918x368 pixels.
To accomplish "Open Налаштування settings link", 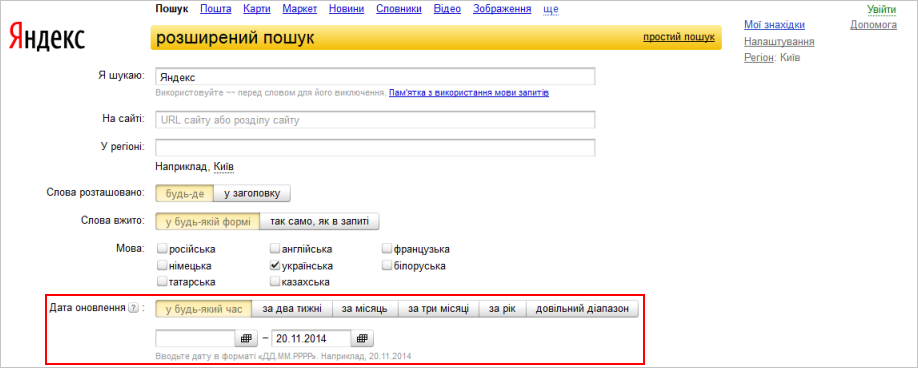I will point(779,42).
